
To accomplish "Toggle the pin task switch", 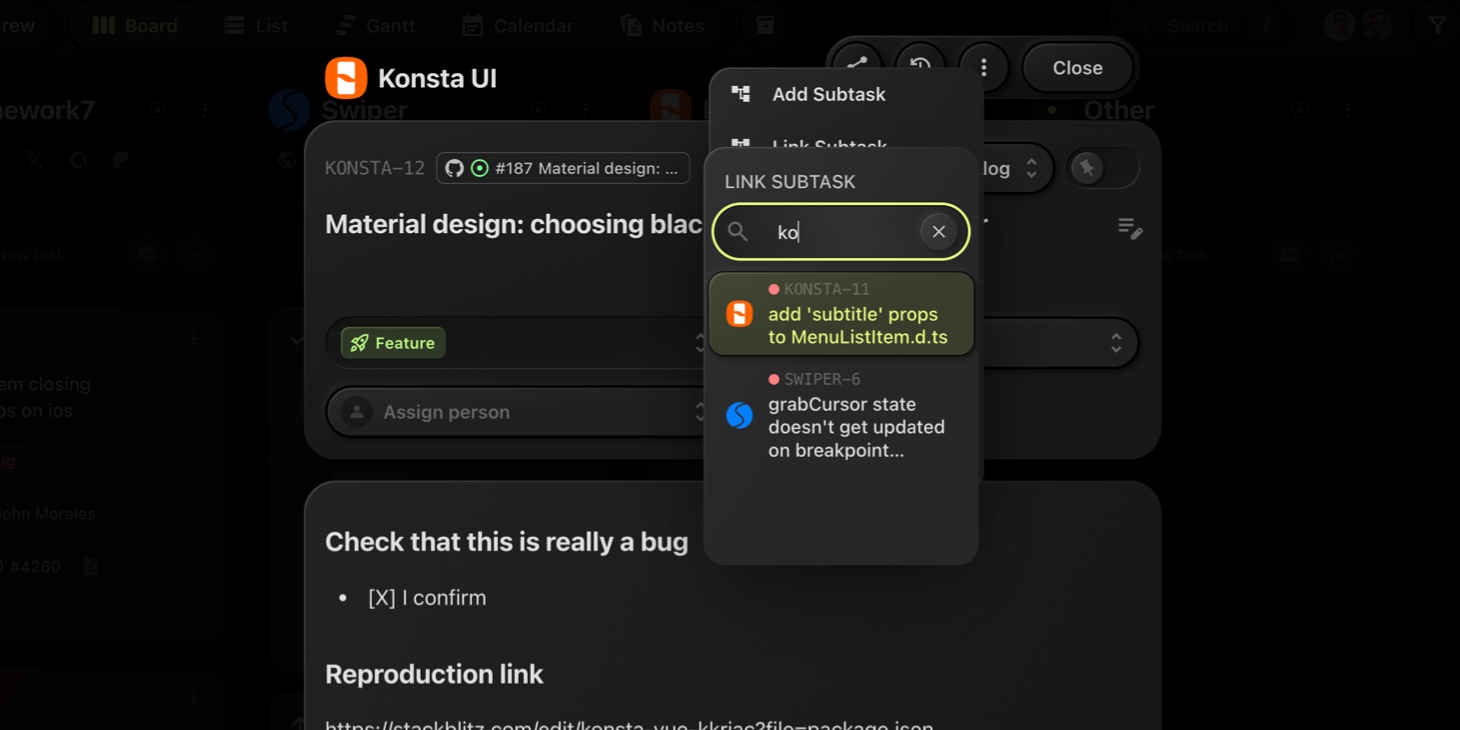I will (1102, 168).
